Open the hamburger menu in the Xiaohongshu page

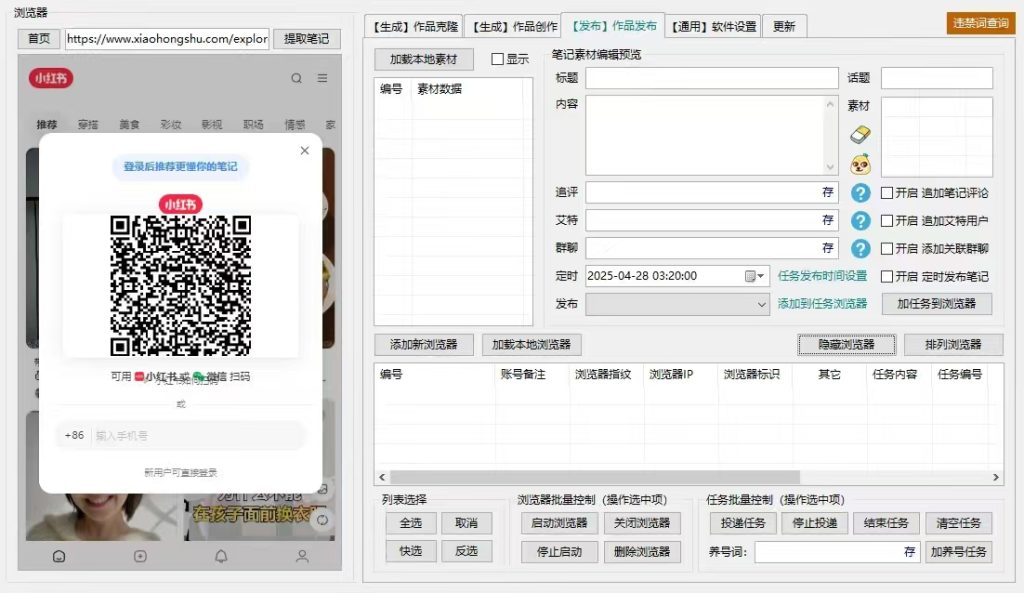coord(322,77)
